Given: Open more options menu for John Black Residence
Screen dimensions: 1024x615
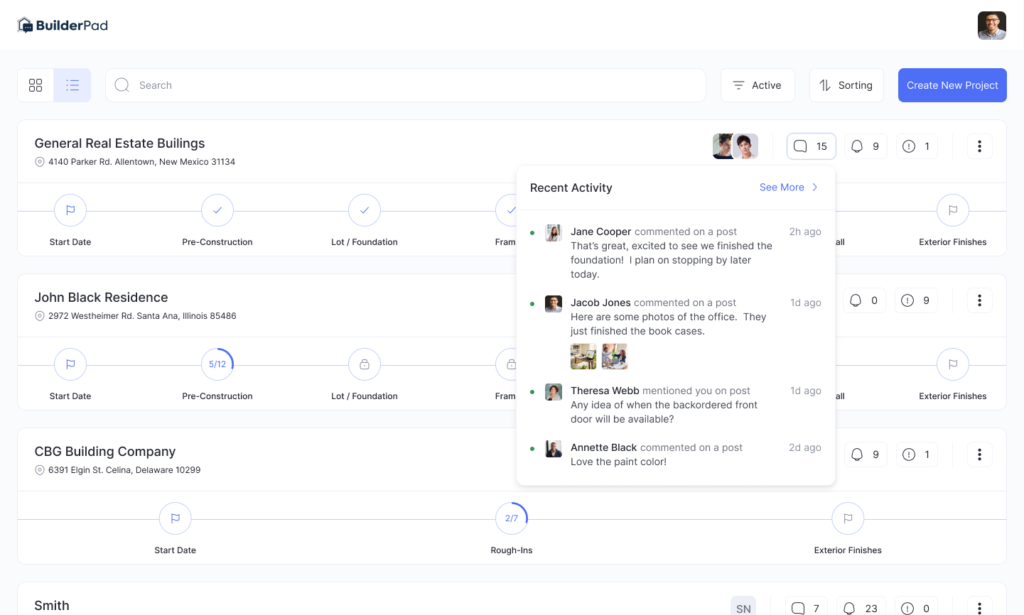Looking at the screenshot, I should [979, 300].
